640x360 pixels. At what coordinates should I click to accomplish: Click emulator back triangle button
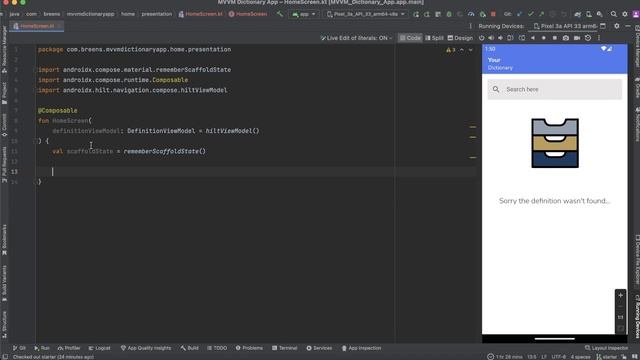click(533, 38)
